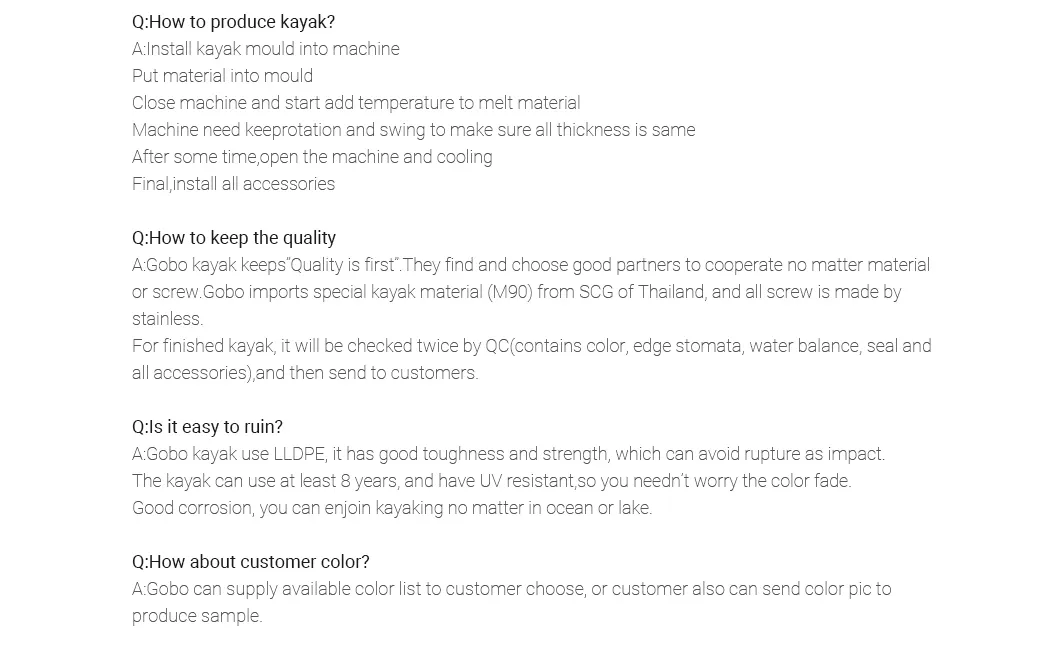Click the 'Put material into mould' line
Viewport: 1060px width, 657px height.
coord(222,76)
